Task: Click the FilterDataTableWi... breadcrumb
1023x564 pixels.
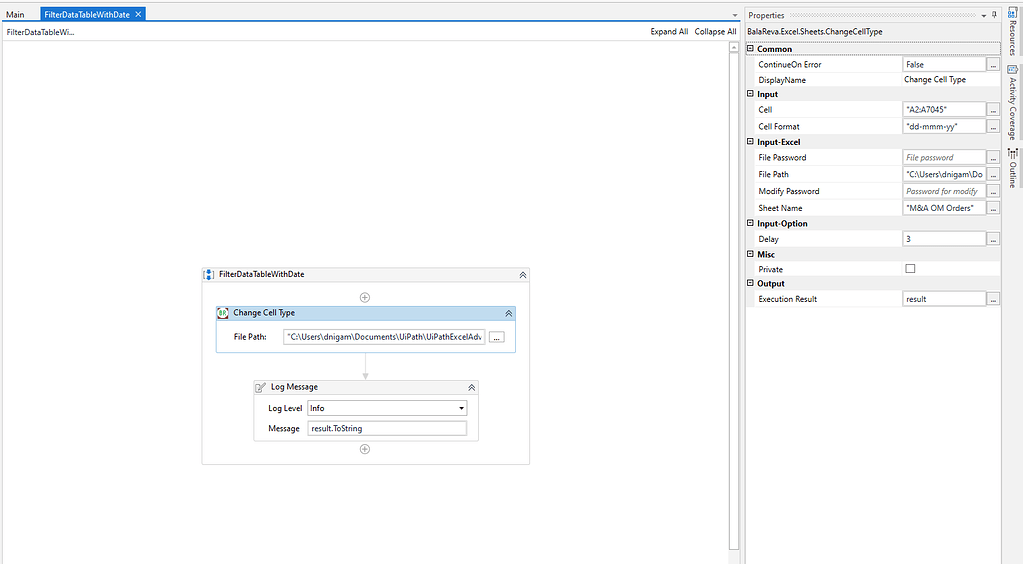Action: pos(40,31)
